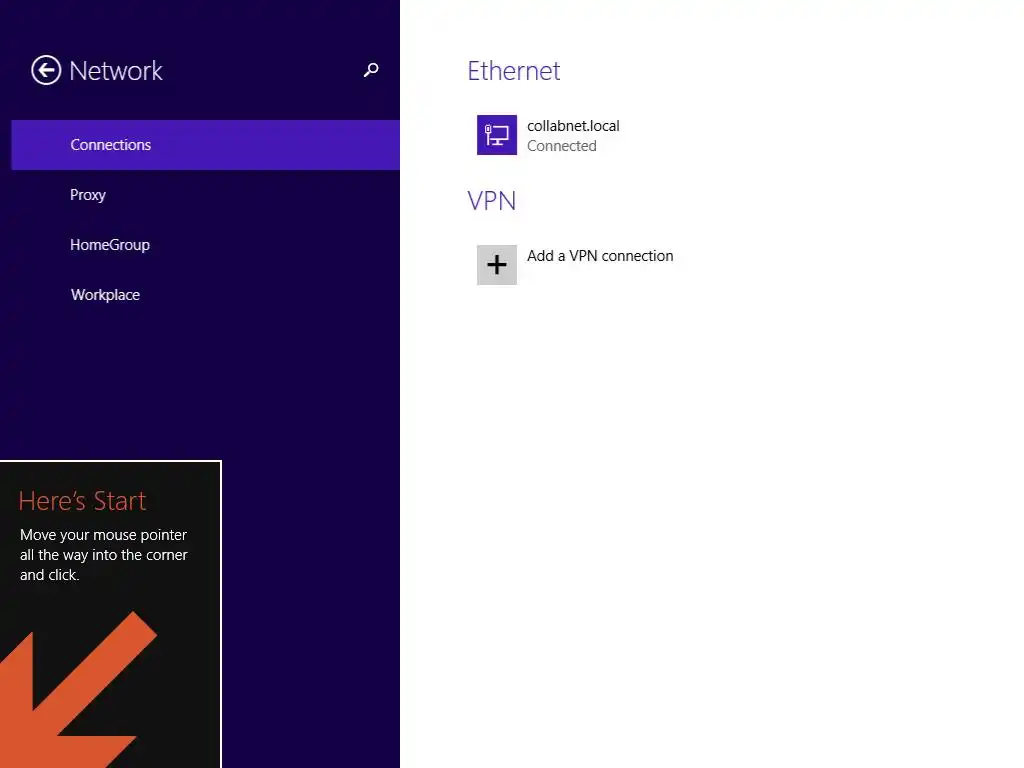This screenshot has width=1024, height=768.
Task: Click the orange arrow in the Start tip
Action: pyautogui.click(x=70, y=690)
